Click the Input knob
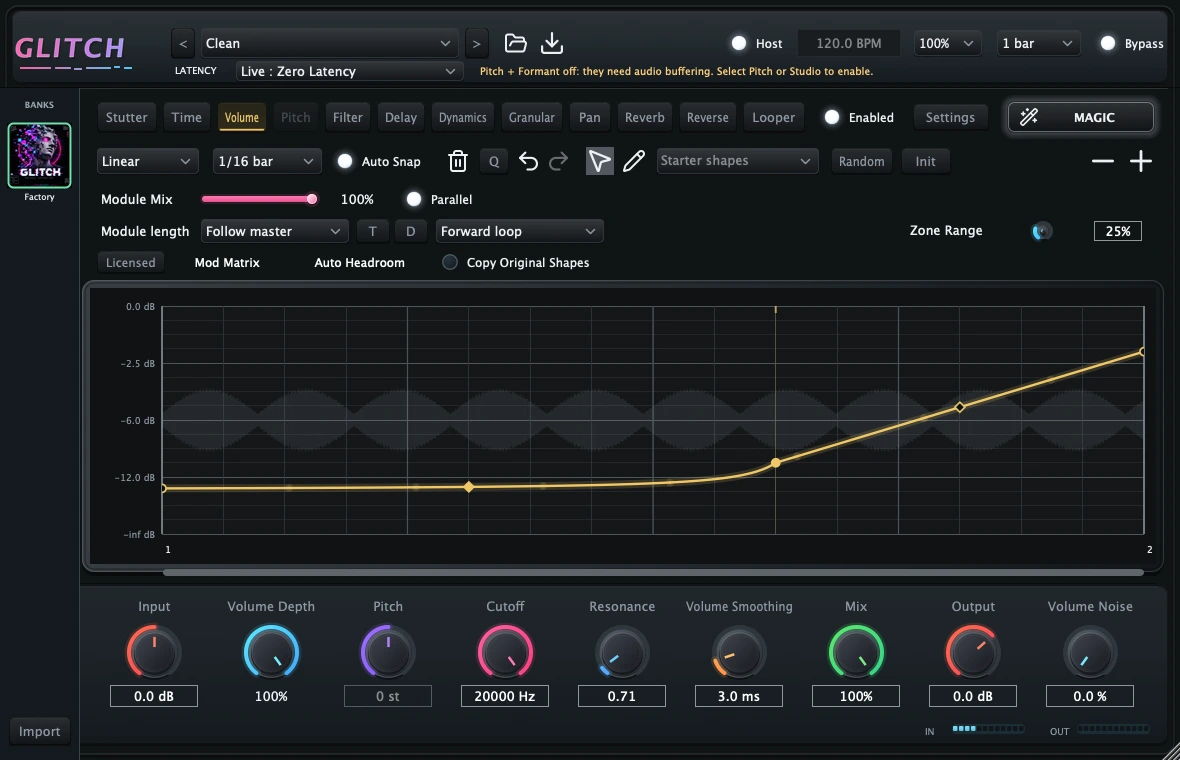The width and height of the screenshot is (1180, 760). coord(154,652)
